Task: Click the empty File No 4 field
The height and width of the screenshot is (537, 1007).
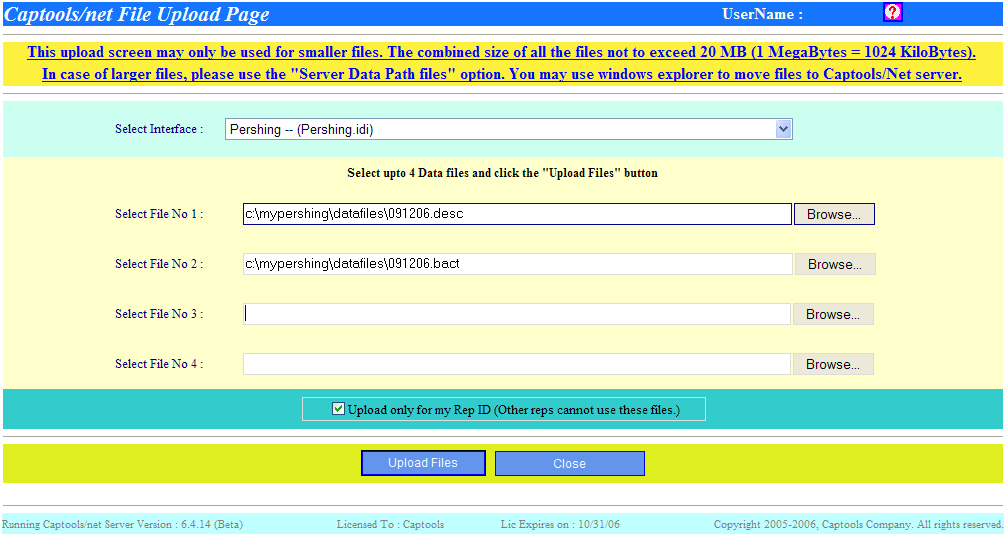Action: click(x=517, y=364)
